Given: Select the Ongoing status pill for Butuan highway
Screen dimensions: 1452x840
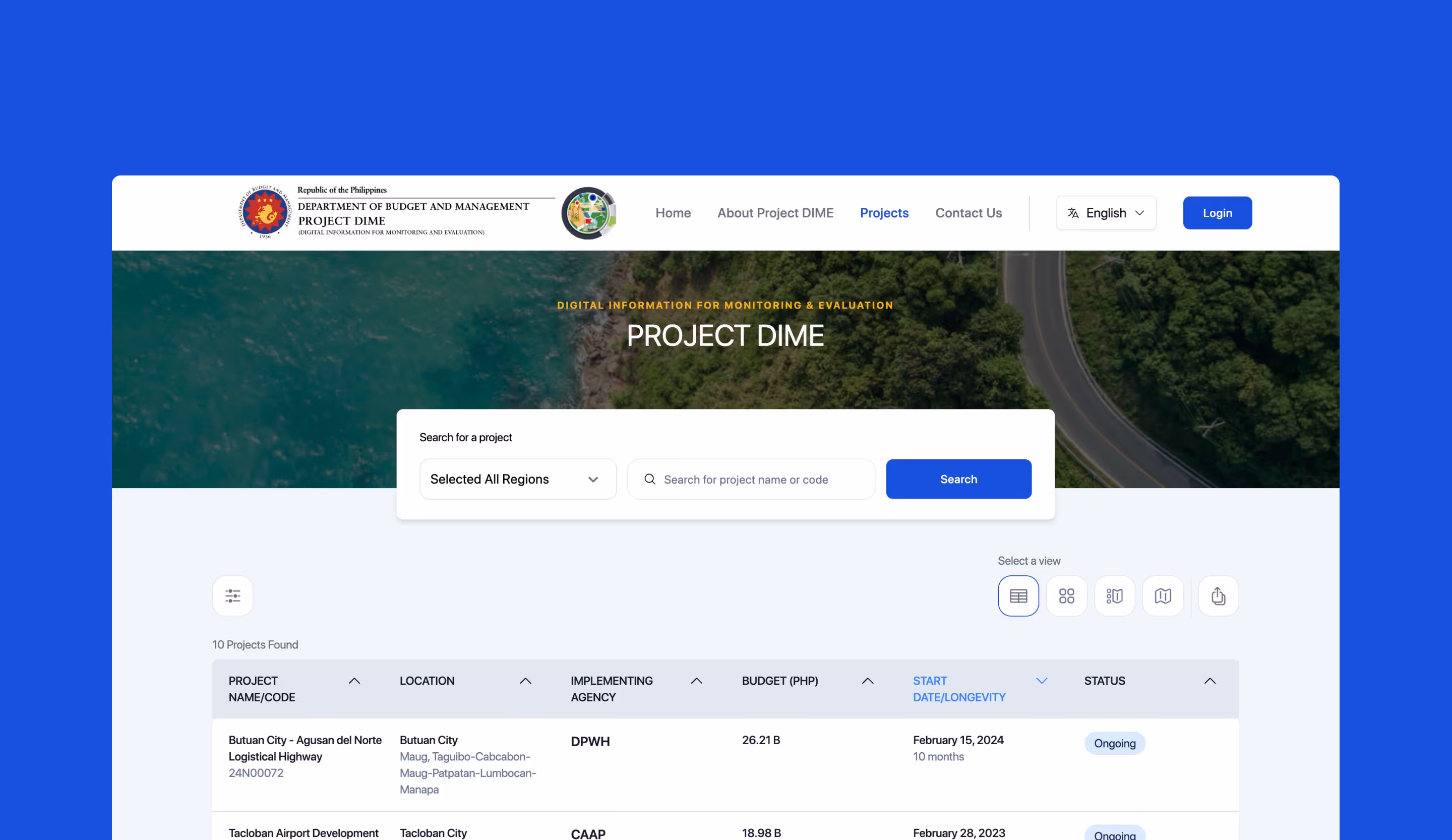Looking at the screenshot, I should pos(1114,743).
